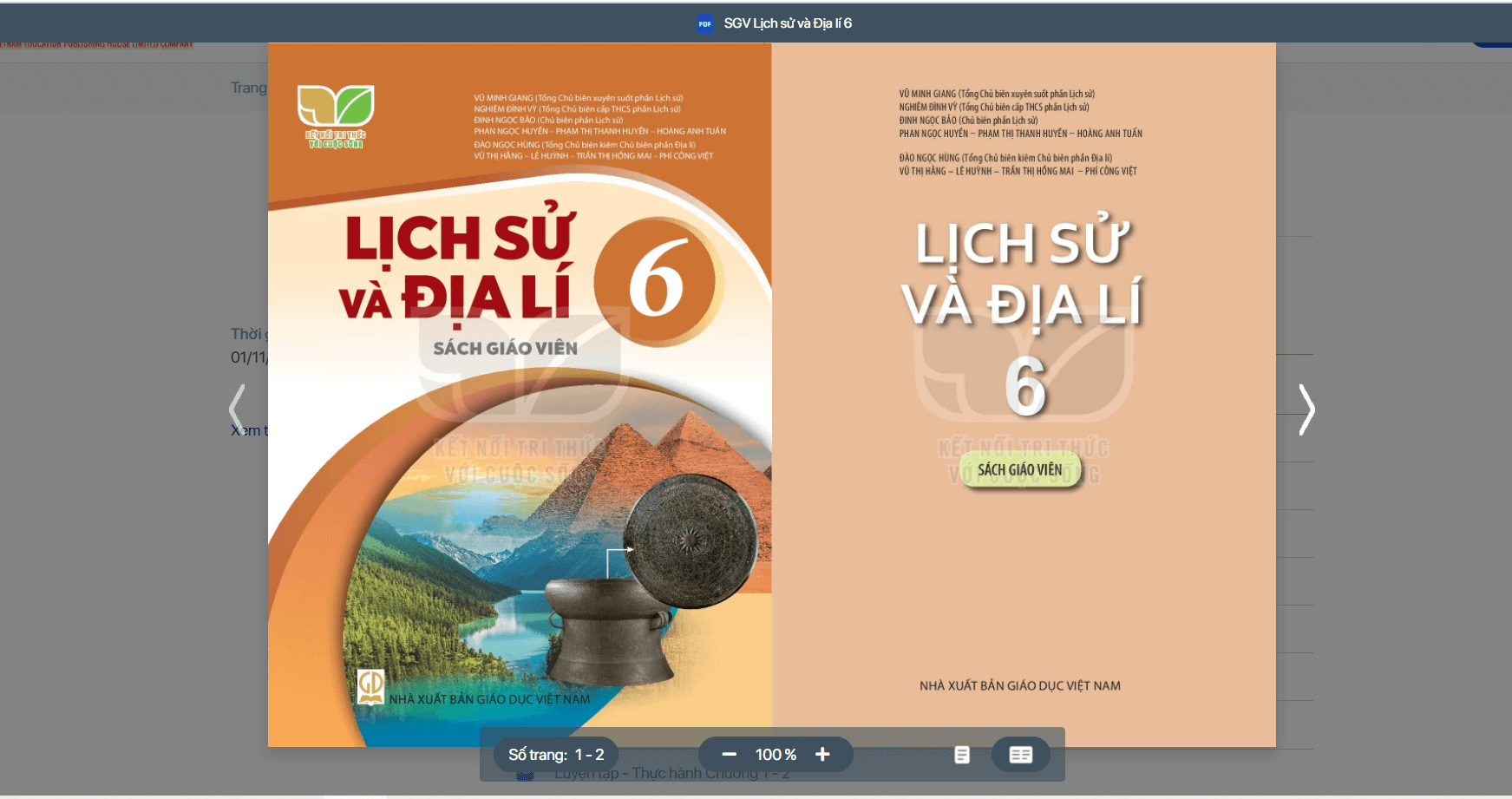Zoom out with the minus button
The height and width of the screenshot is (799, 1512).
point(730,755)
